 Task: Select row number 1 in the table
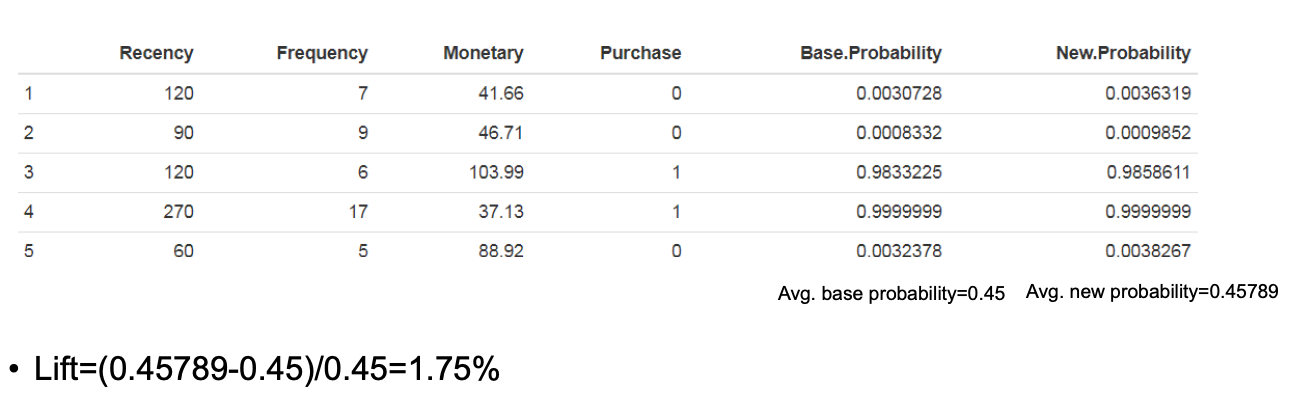pos(29,94)
